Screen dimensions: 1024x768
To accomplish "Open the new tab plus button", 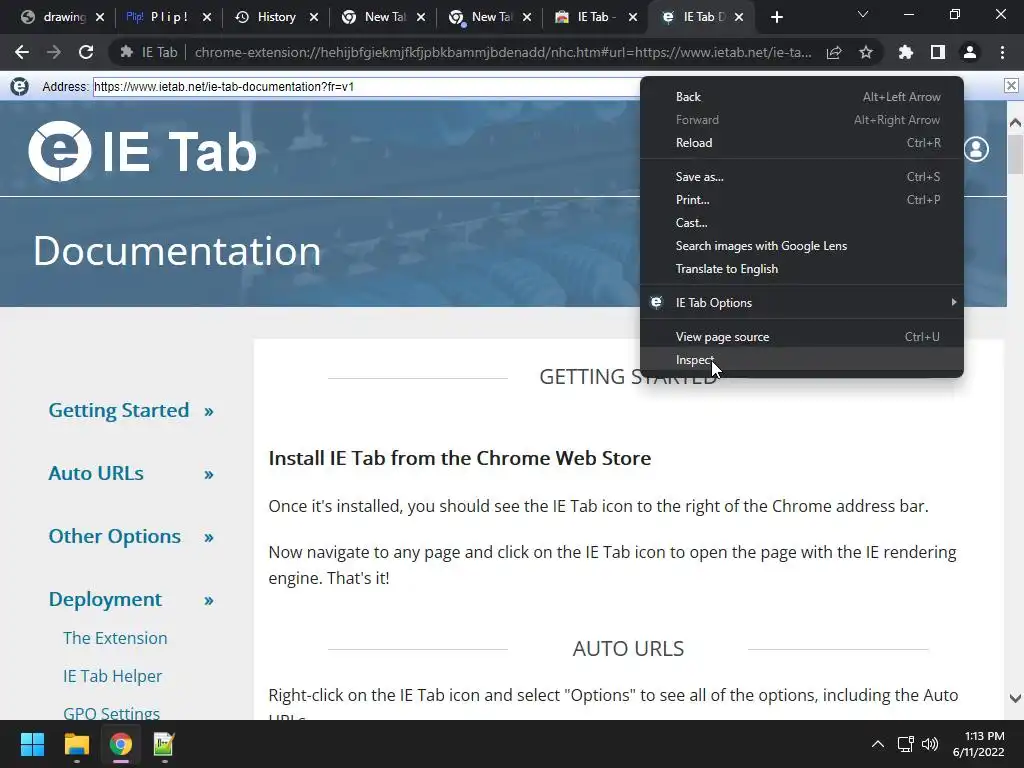I will [x=776, y=18].
